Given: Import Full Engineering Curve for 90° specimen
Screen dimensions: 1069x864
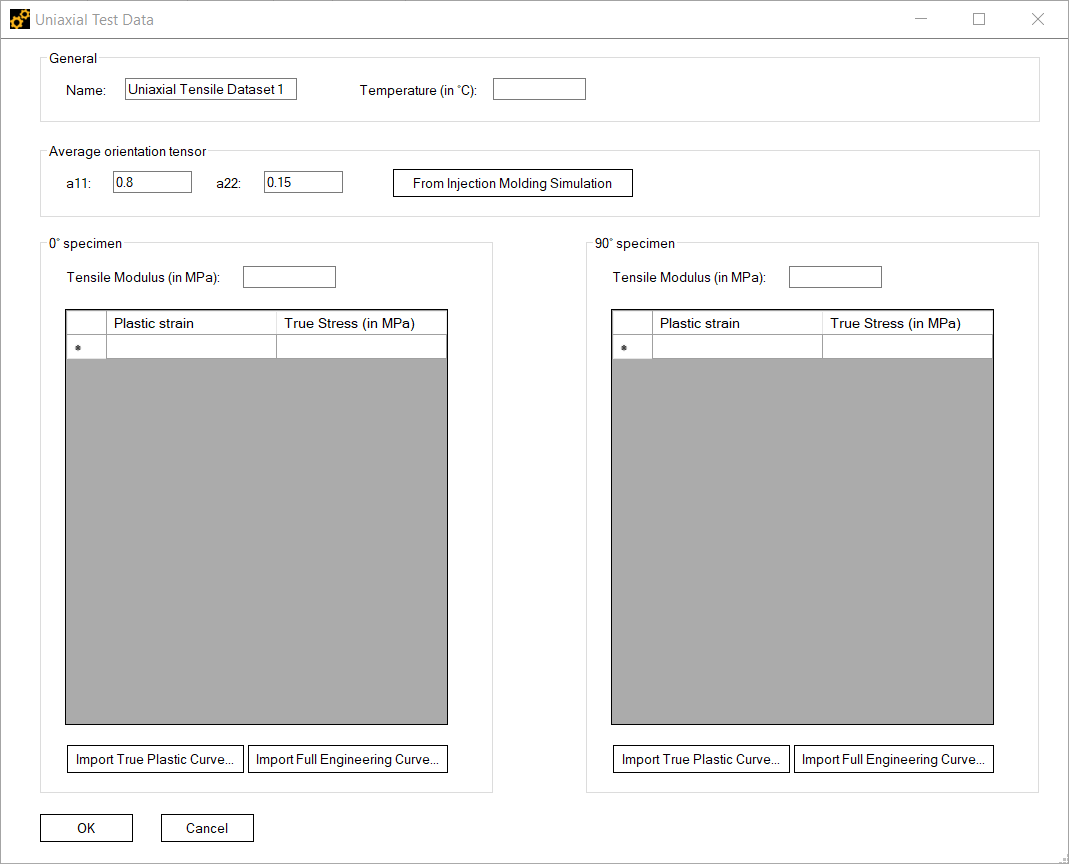Looking at the screenshot, I should (893, 758).
